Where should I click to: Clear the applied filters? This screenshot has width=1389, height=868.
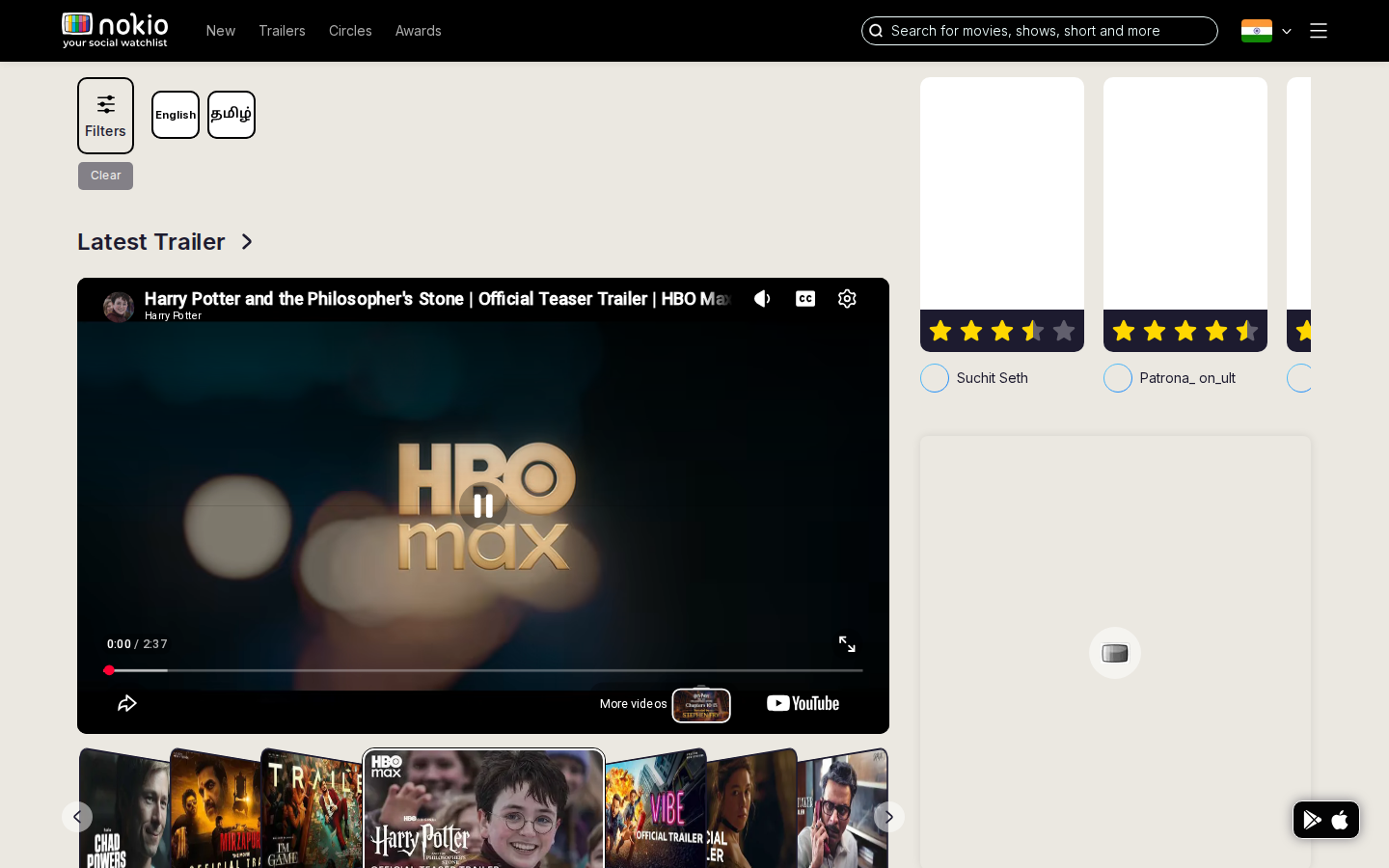(106, 176)
